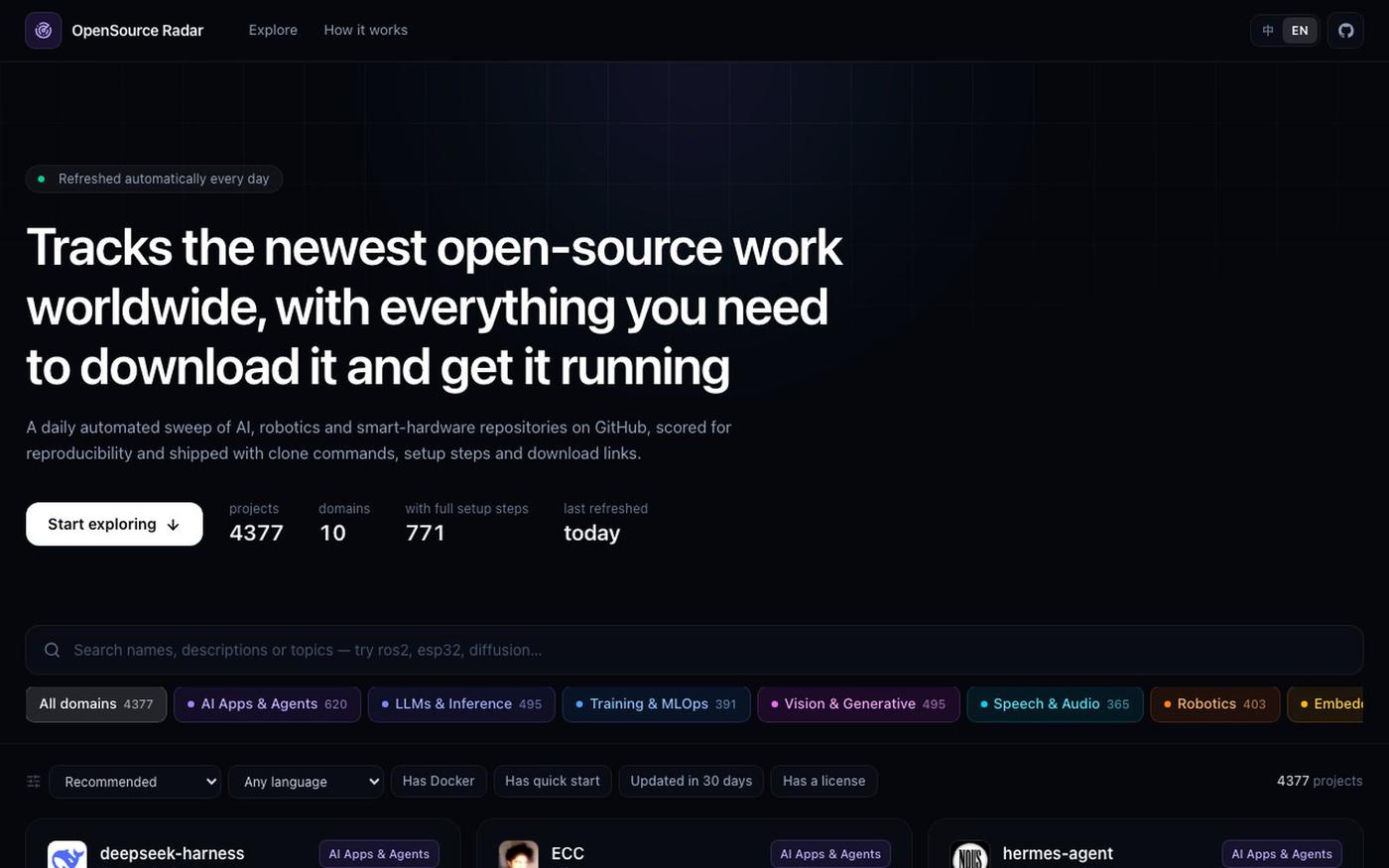1389x868 pixels.
Task: Click the 771 full setup steps stat
Action: pos(466,523)
